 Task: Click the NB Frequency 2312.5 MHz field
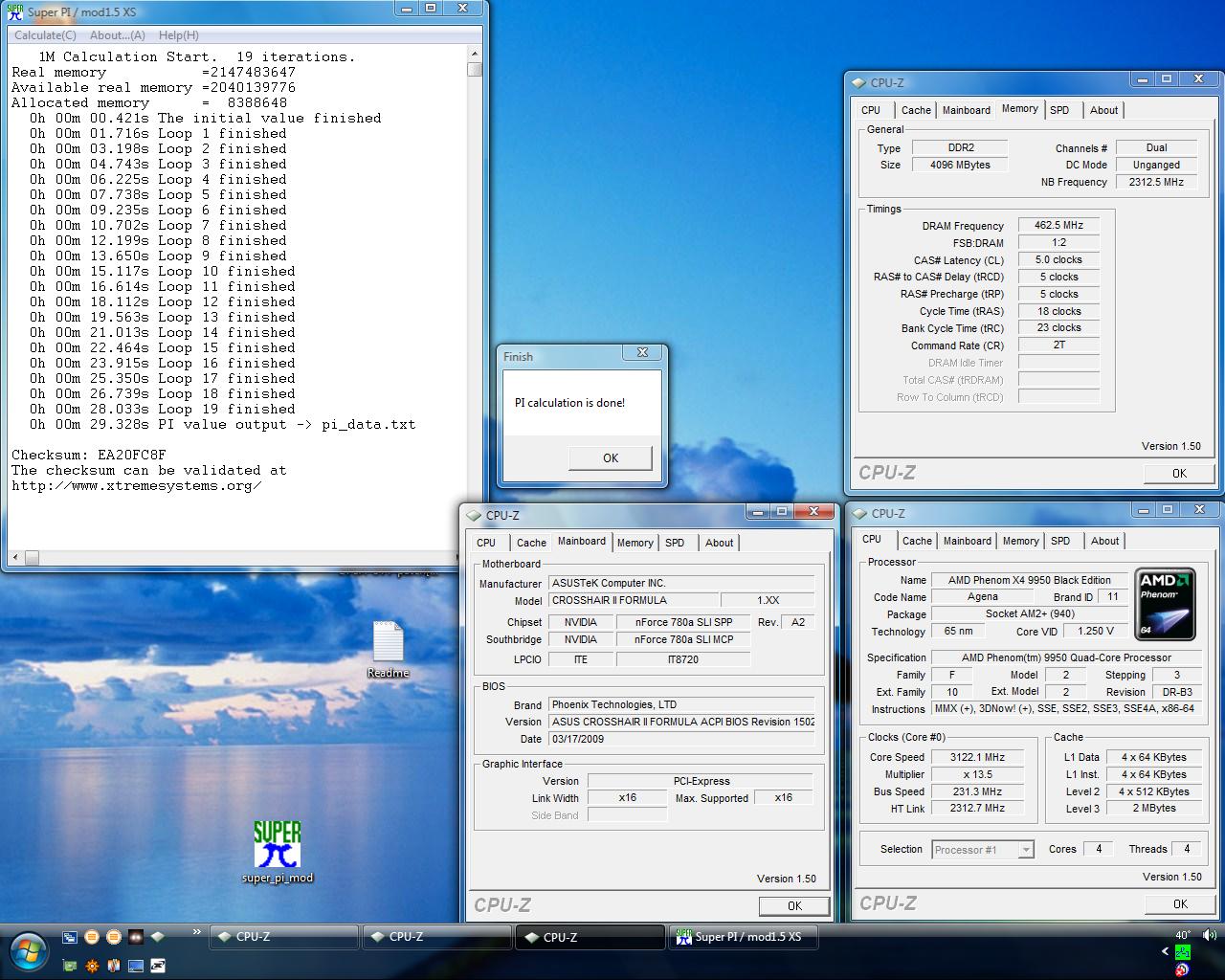(x=1156, y=182)
